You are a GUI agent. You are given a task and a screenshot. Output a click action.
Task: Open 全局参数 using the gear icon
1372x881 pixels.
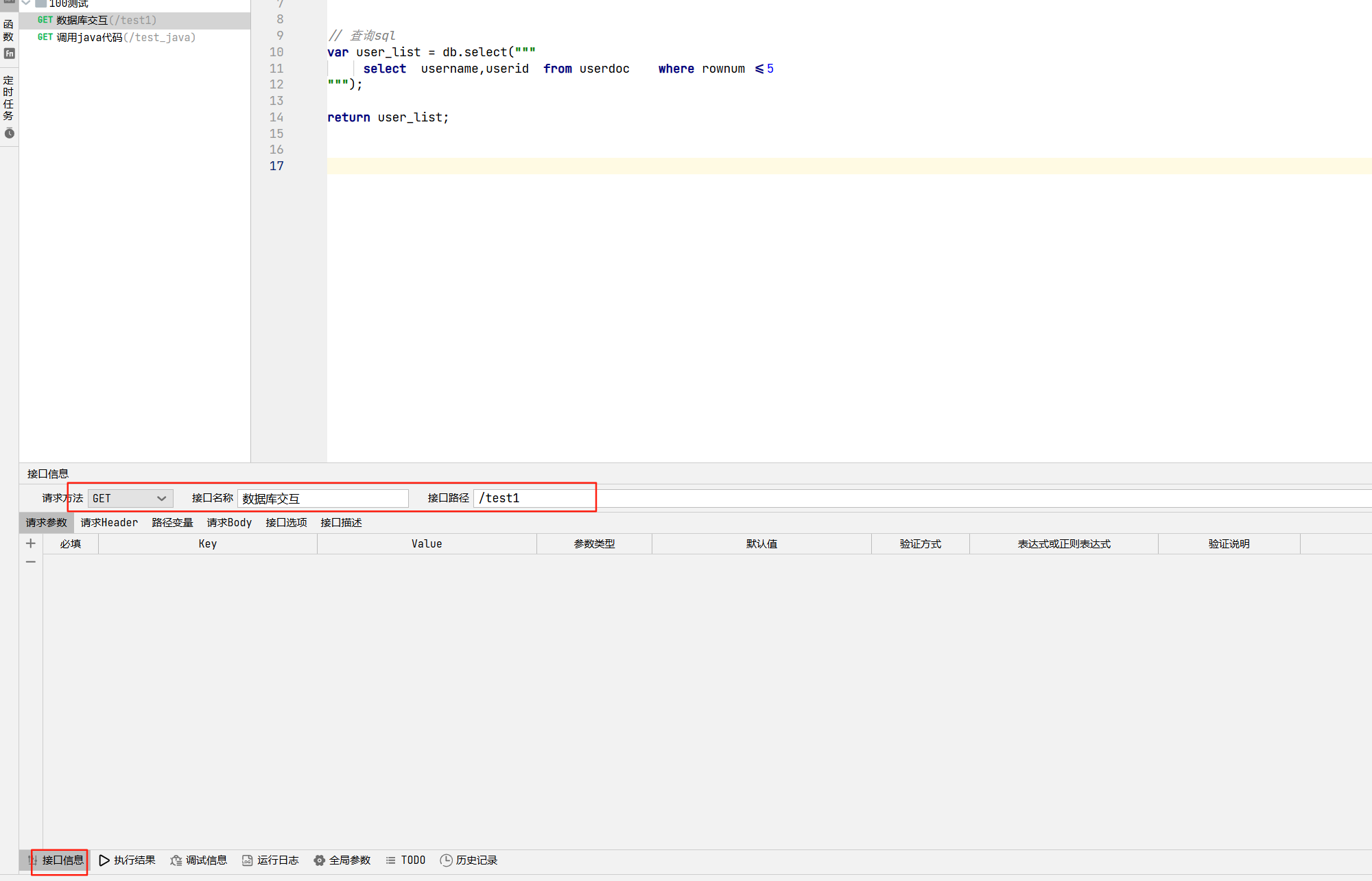point(319,860)
